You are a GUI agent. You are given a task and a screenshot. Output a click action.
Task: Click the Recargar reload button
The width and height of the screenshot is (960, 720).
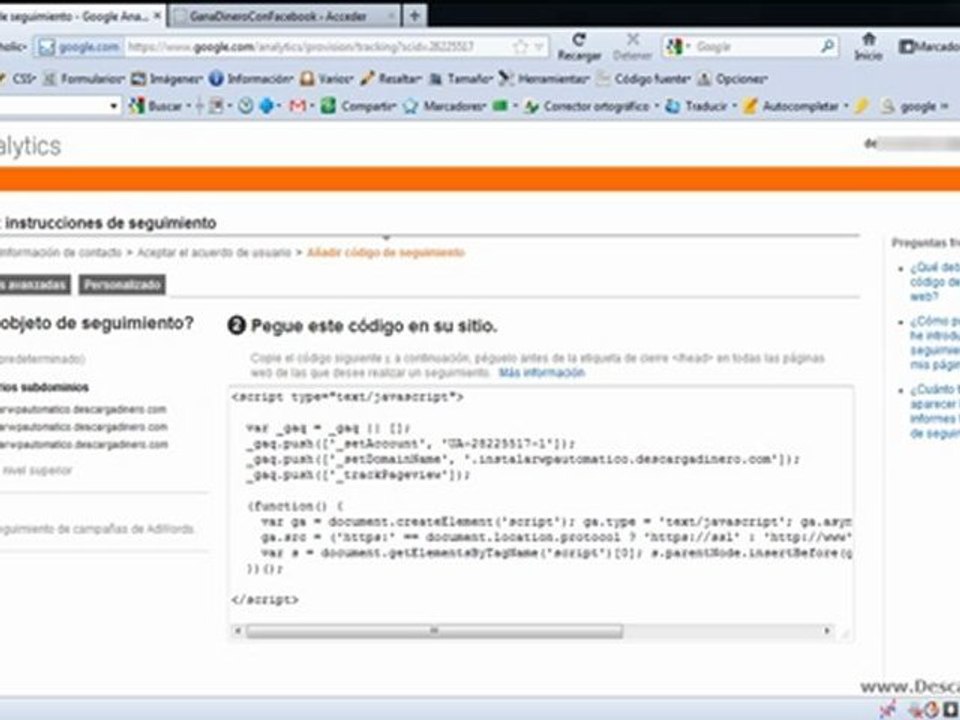pyautogui.click(x=579, y=47)
